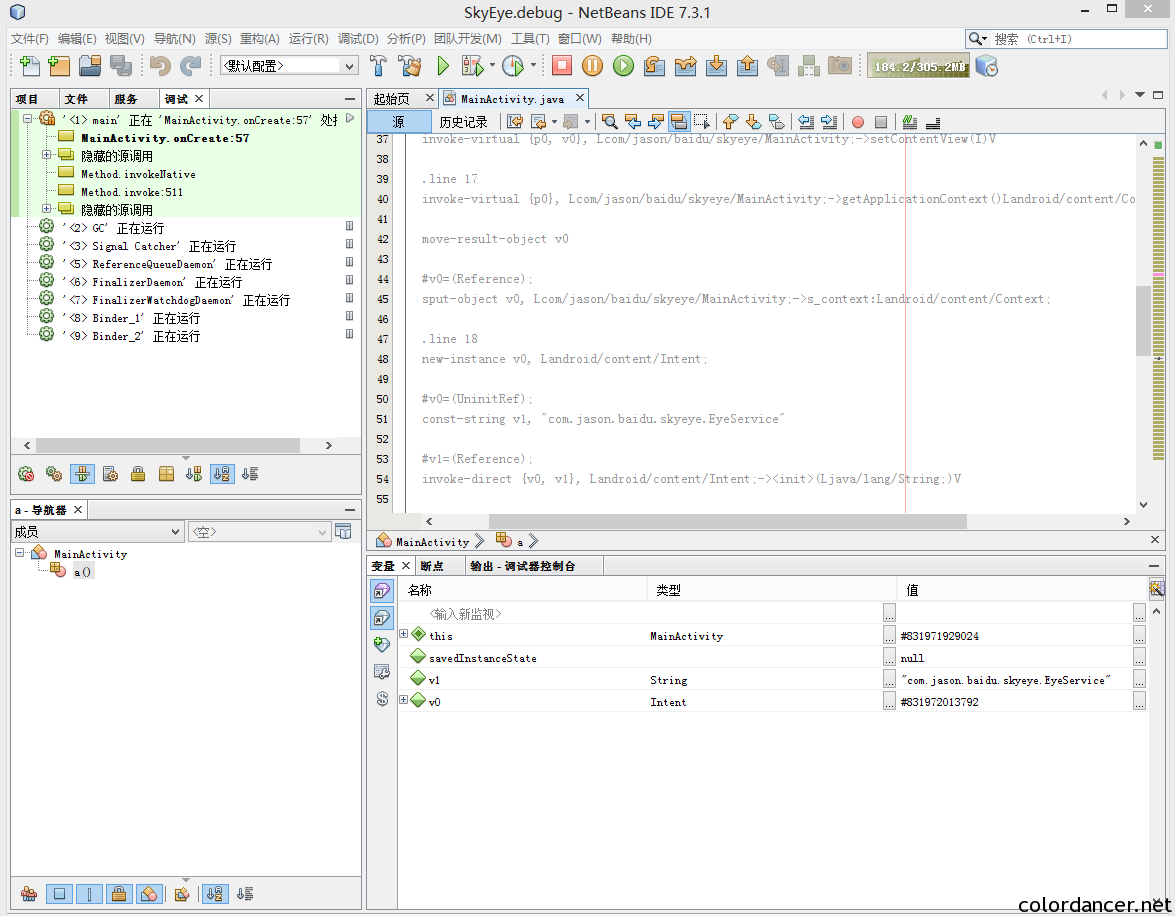This screenshot has height=916, width=1175.
Task: Click the Debug Project icon
Action: [x=473, y=66]
